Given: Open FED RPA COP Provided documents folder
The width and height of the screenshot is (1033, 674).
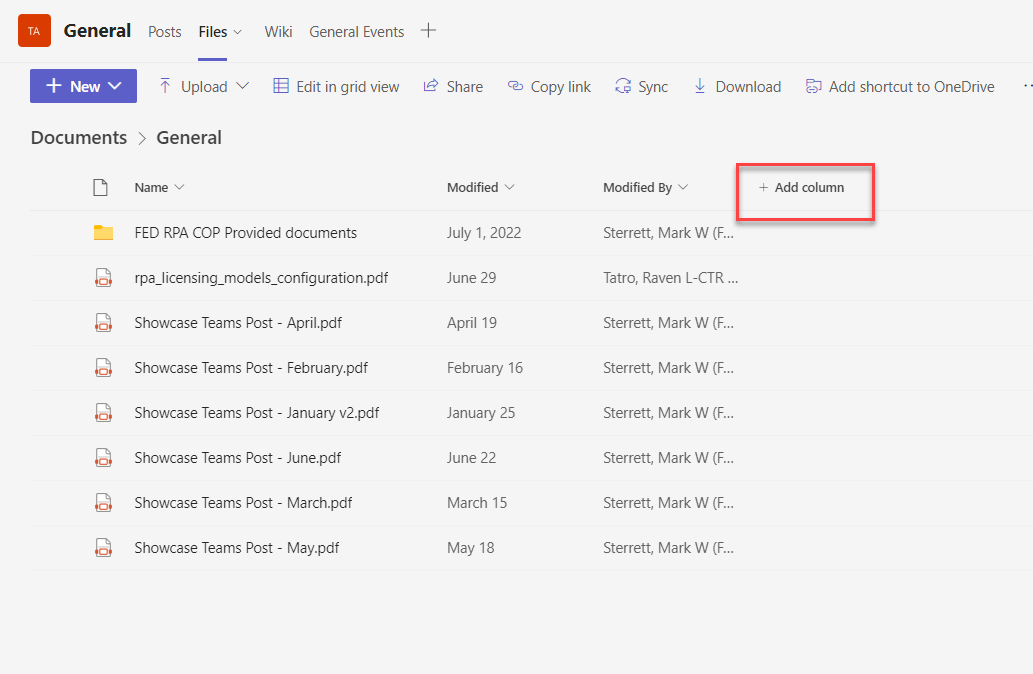Looking at the screenshot, I should [x=246, y=233].
